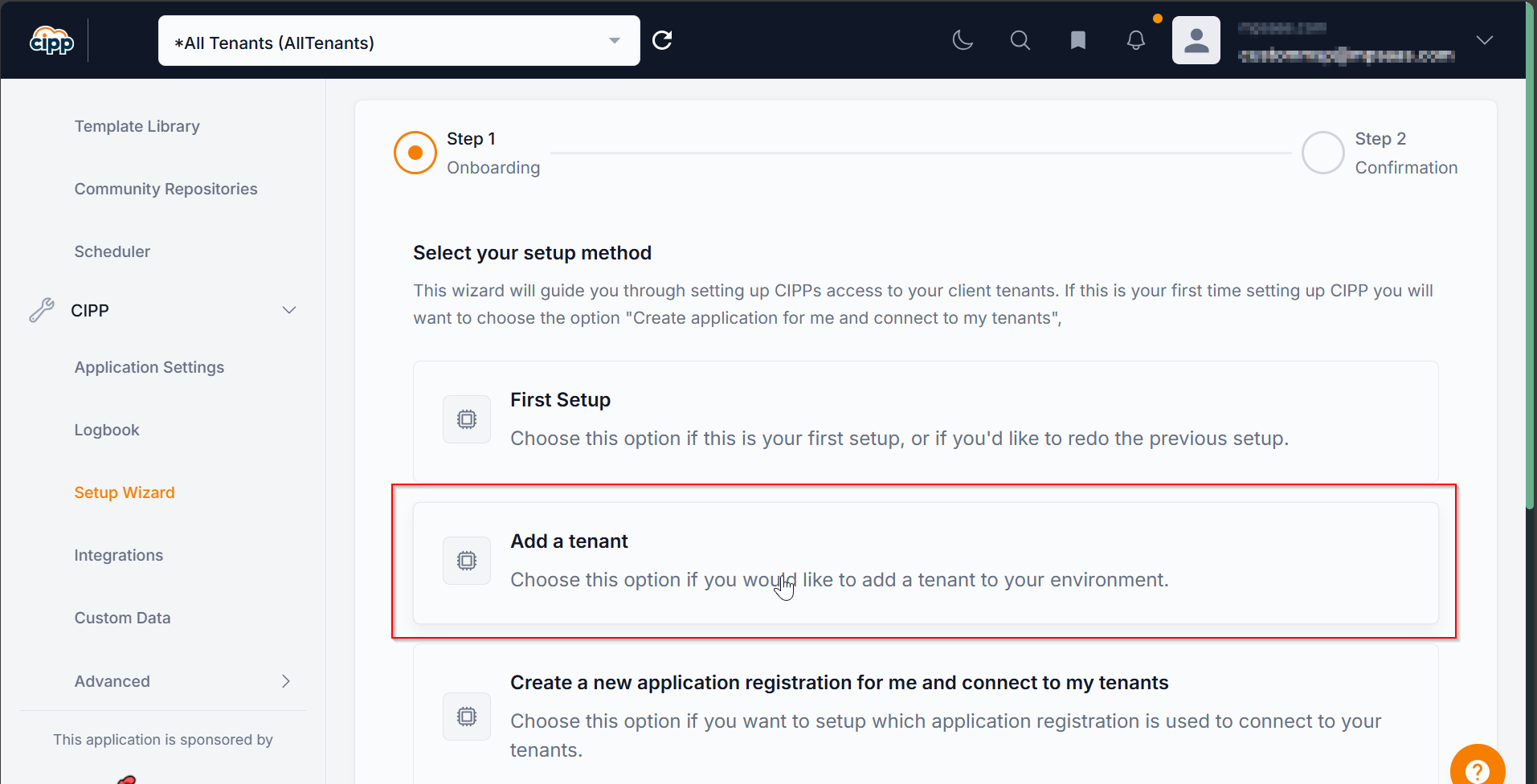Select Setup Wizard in the sidebar
The height and width of the screenshot is (784, 1537).
[x=125, y=492]
